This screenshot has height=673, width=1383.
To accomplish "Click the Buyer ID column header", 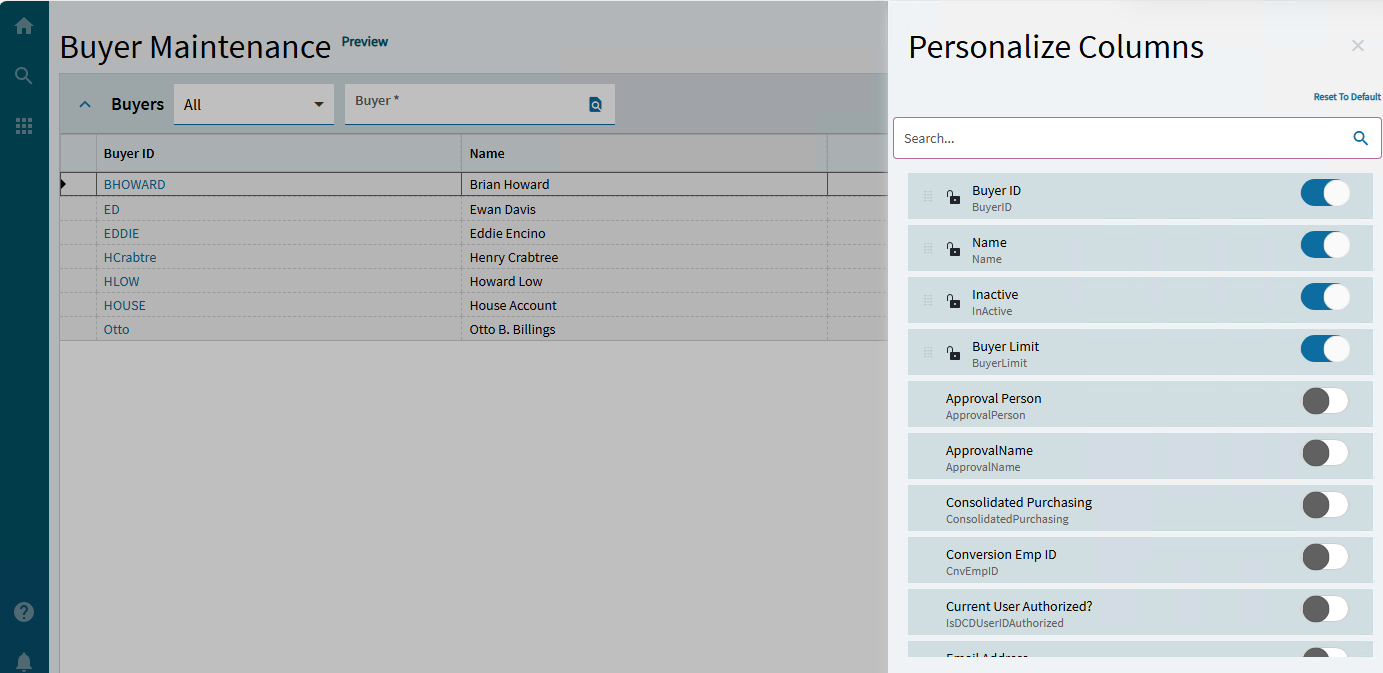I will point(130,154).
